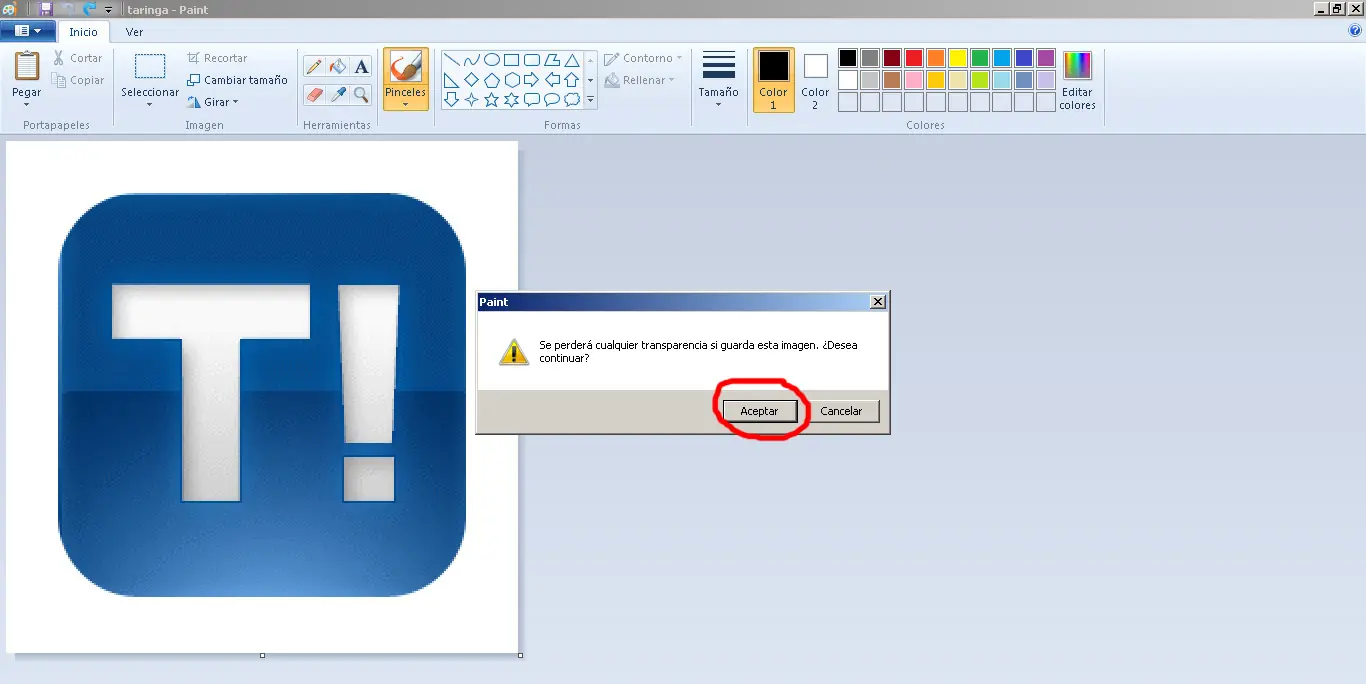Choose the cloud callout shape
1366x684 pixels.
coord(571,100)
